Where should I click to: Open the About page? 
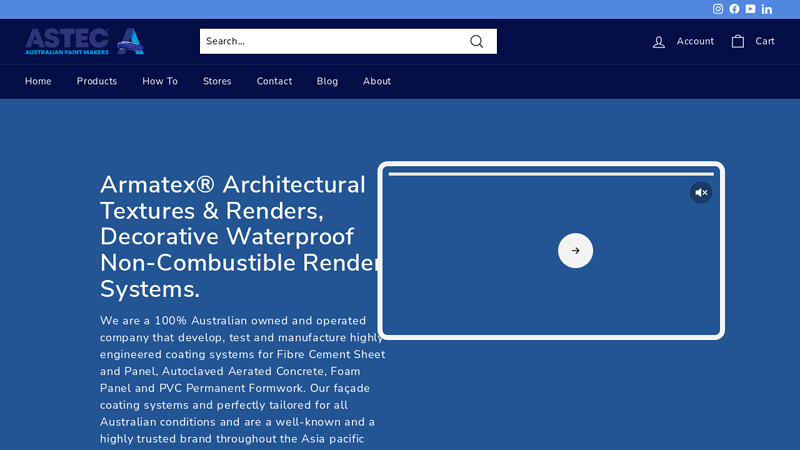click(x=377, y=81)
